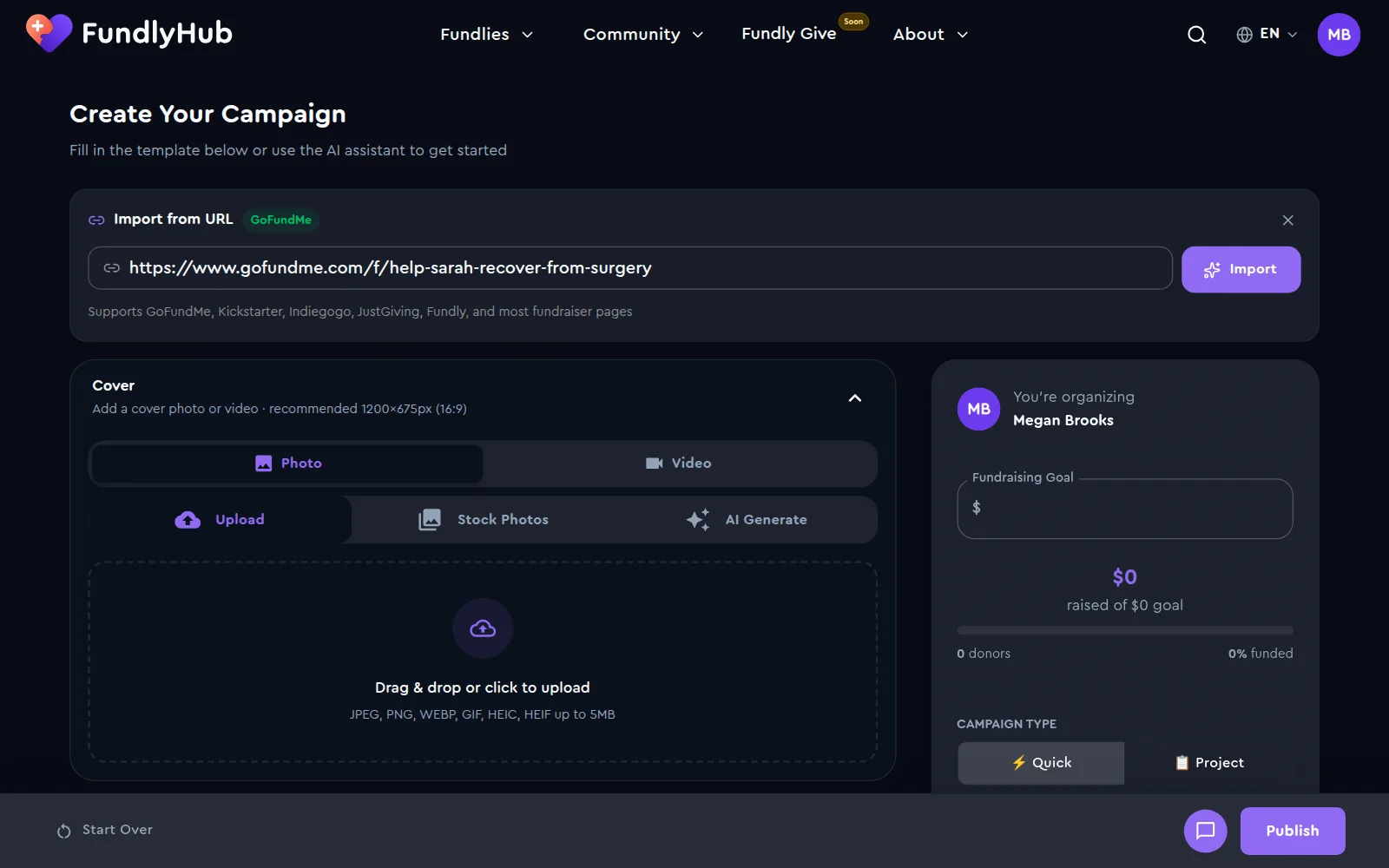
Task: Select the Project campaign type
Action: (x=1208, y=763)
